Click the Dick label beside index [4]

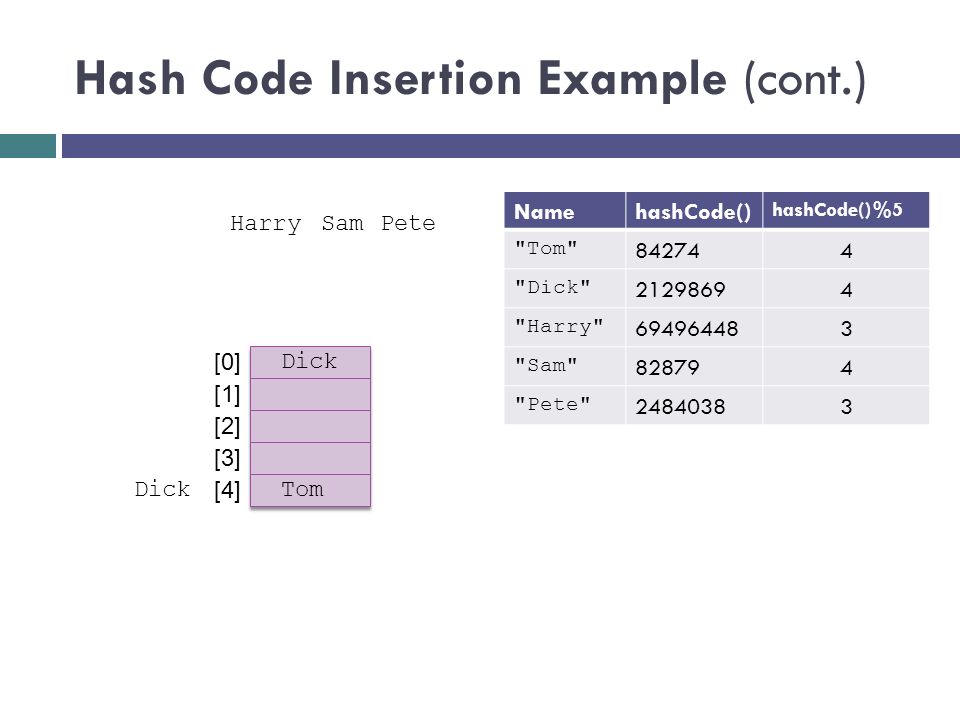(x=162, y=489)
